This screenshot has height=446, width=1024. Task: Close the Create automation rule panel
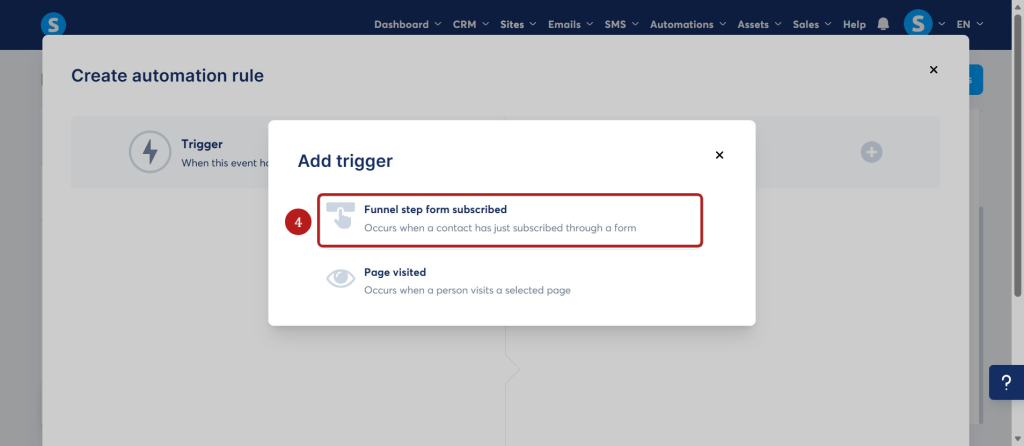click(933, 69)
